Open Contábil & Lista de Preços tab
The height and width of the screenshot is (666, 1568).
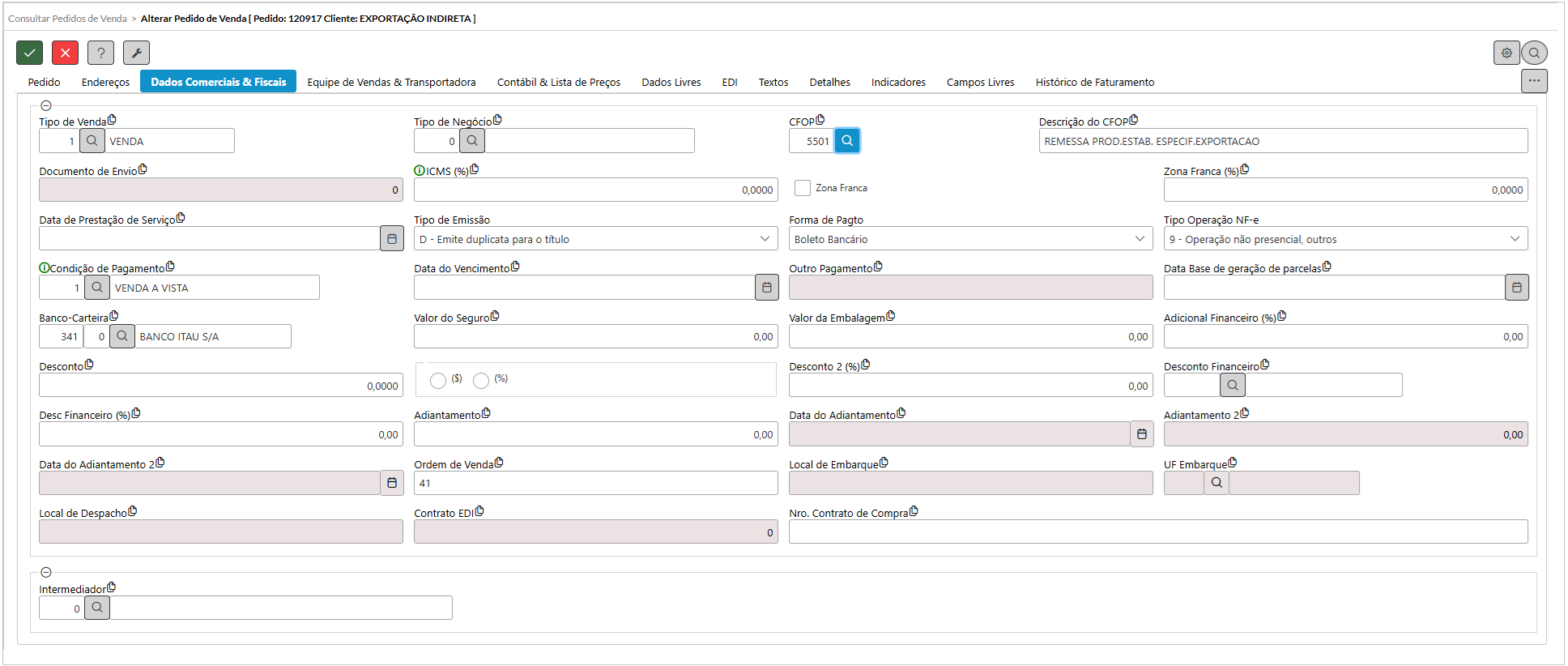click(559, 82)
